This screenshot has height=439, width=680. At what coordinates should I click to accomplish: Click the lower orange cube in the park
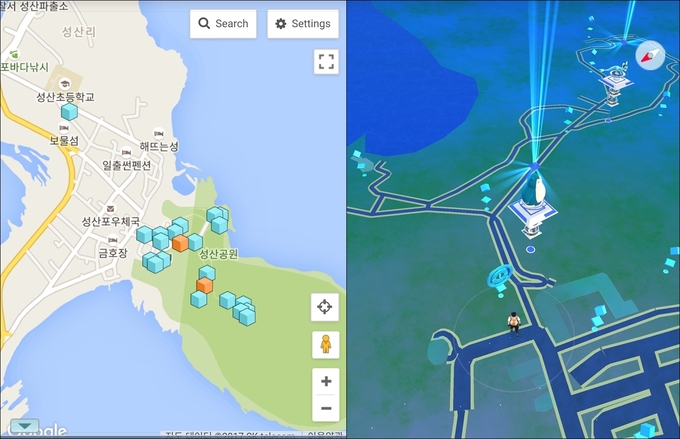[x=204, y=285]
